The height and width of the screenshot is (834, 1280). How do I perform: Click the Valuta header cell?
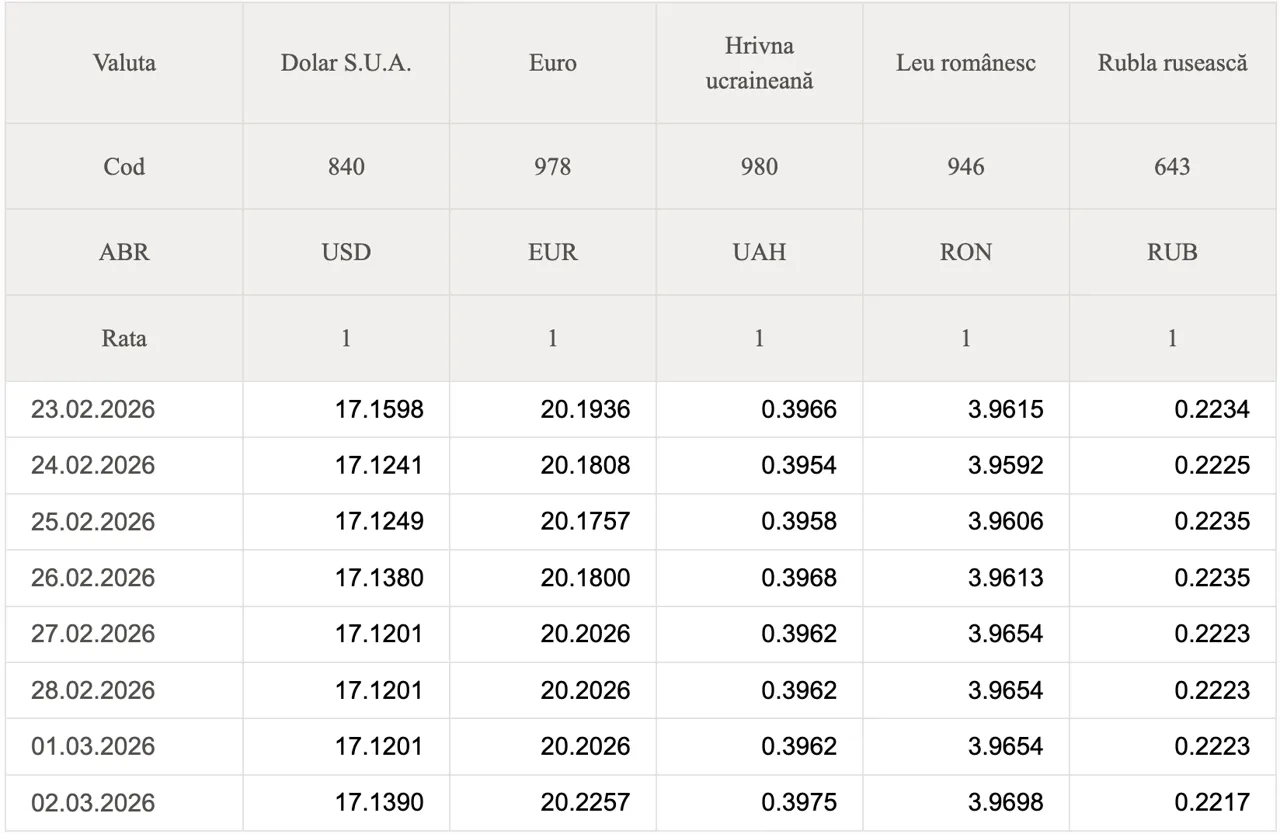tap(124, 63)
